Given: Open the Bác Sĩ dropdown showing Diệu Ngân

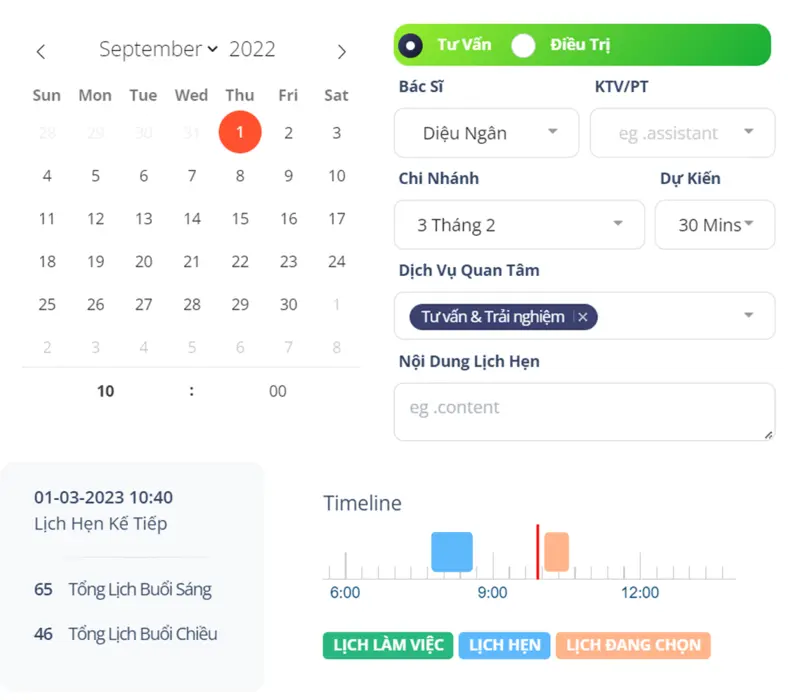Looking at the screenshot, I should coord(486,133).
